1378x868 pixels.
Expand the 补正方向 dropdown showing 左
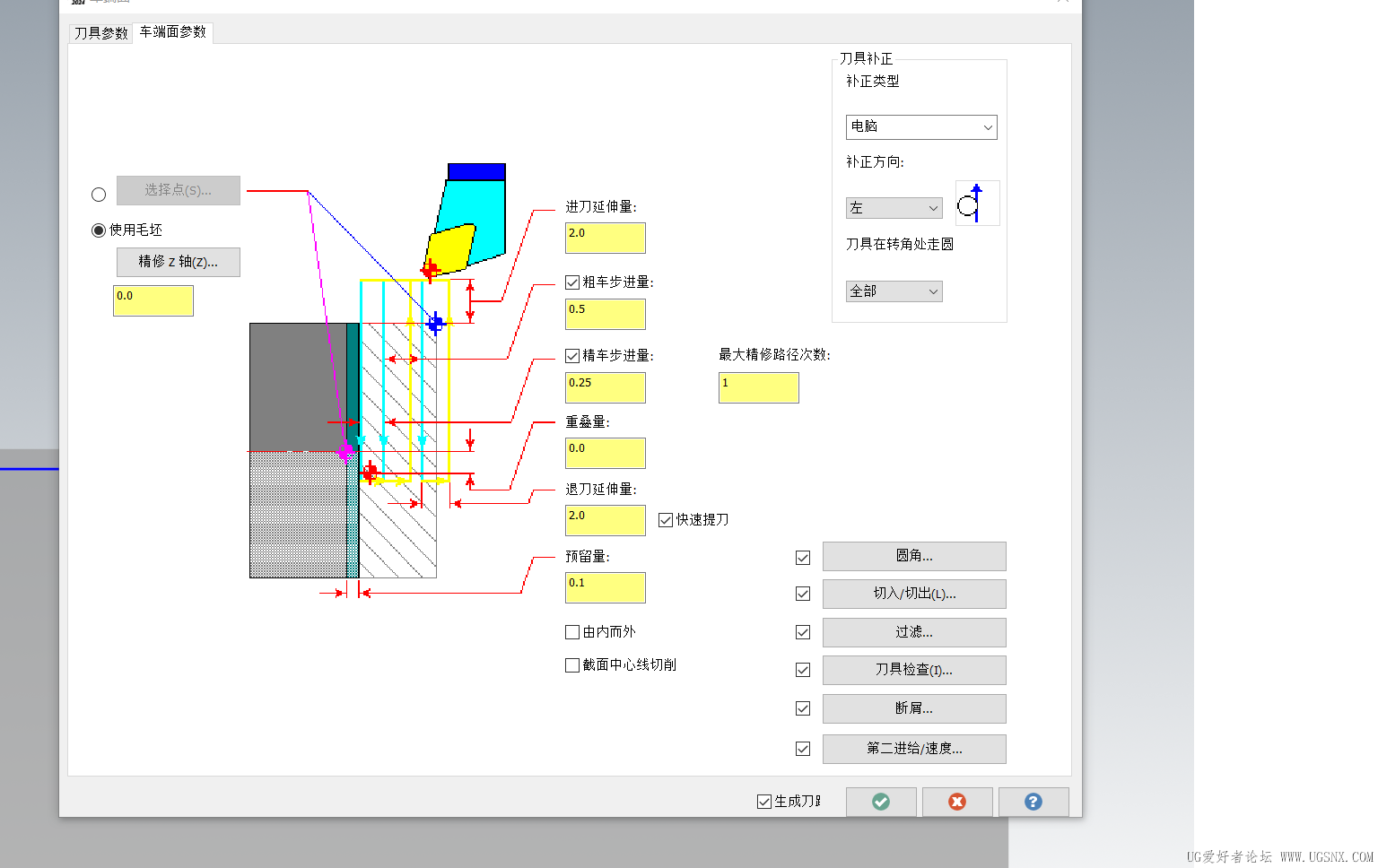(894, 208)
